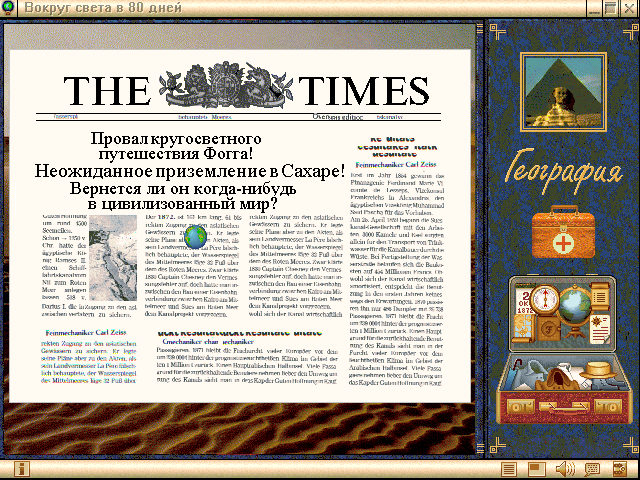The width and height of the screenshot is (640, 480).
Task: Click 'Overseas edition' text under masthead
Action: coord(338,117)
